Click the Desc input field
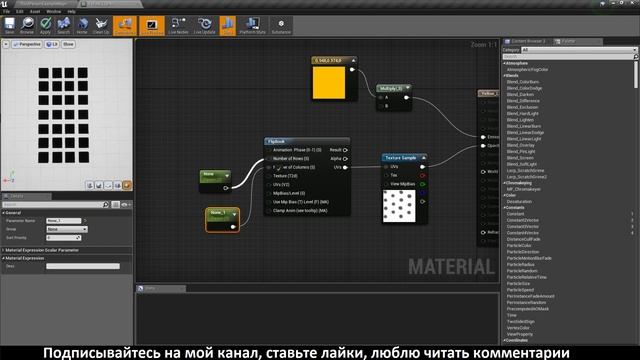This screenshot has width=640, height=360. (x=83, y=266)
